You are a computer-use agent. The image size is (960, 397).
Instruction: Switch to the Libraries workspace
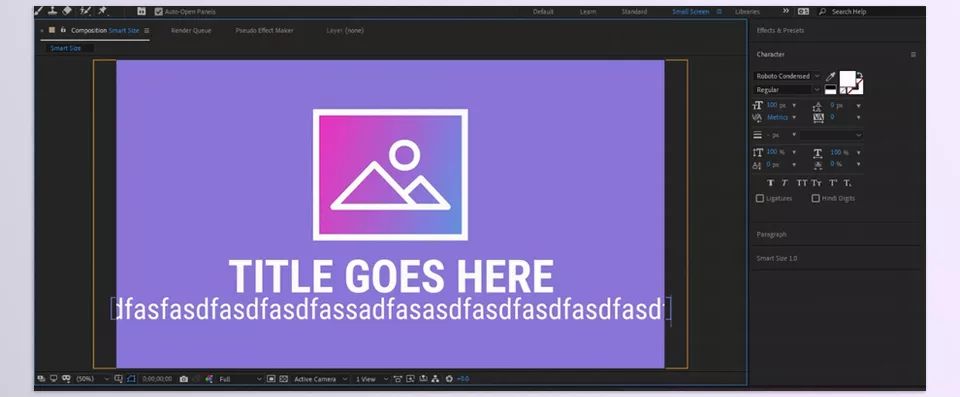click(x=747, y=12)
